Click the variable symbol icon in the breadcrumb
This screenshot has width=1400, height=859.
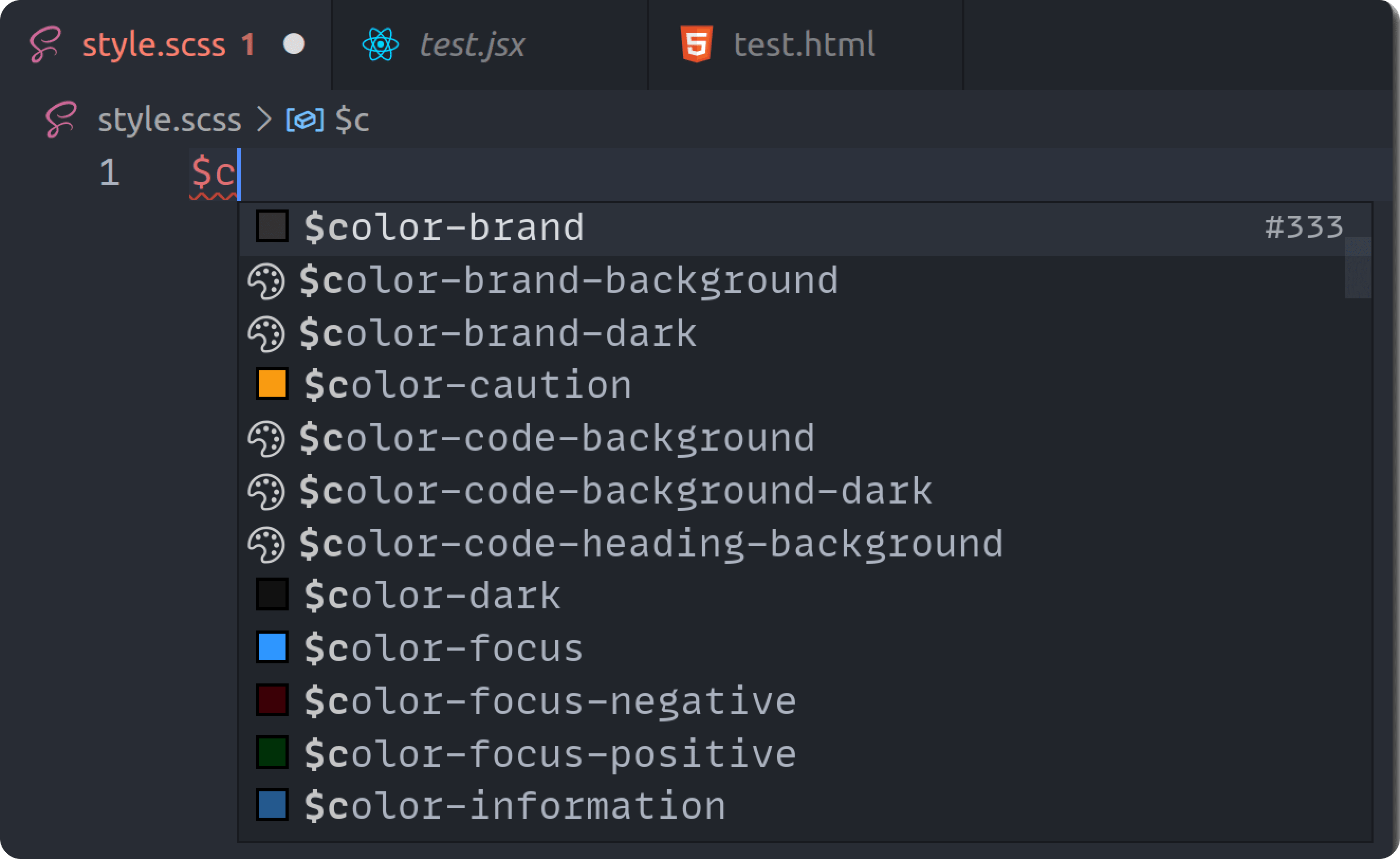tap(305, 120)
